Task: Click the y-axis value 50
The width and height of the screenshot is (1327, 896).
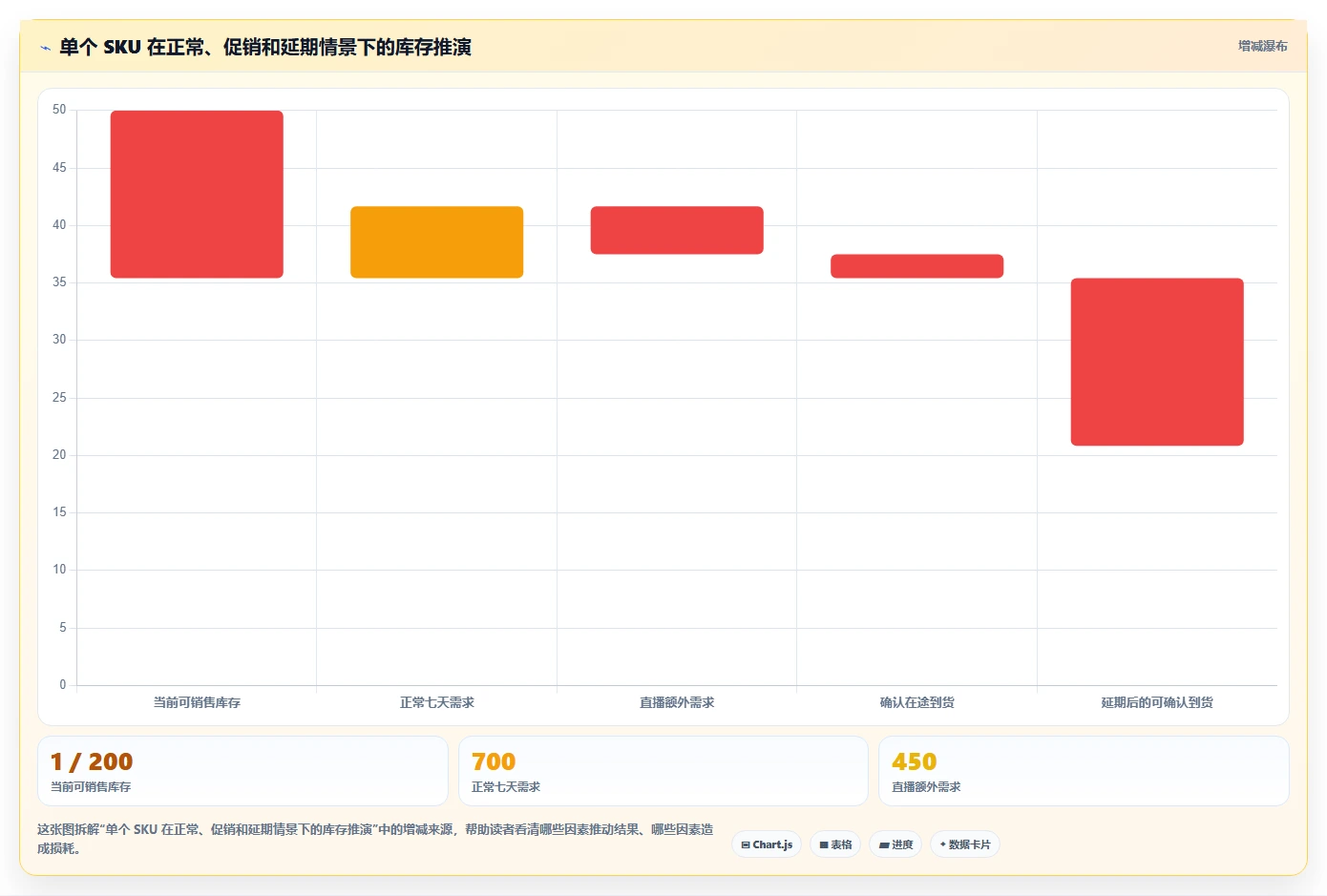Action: (59, 110)
